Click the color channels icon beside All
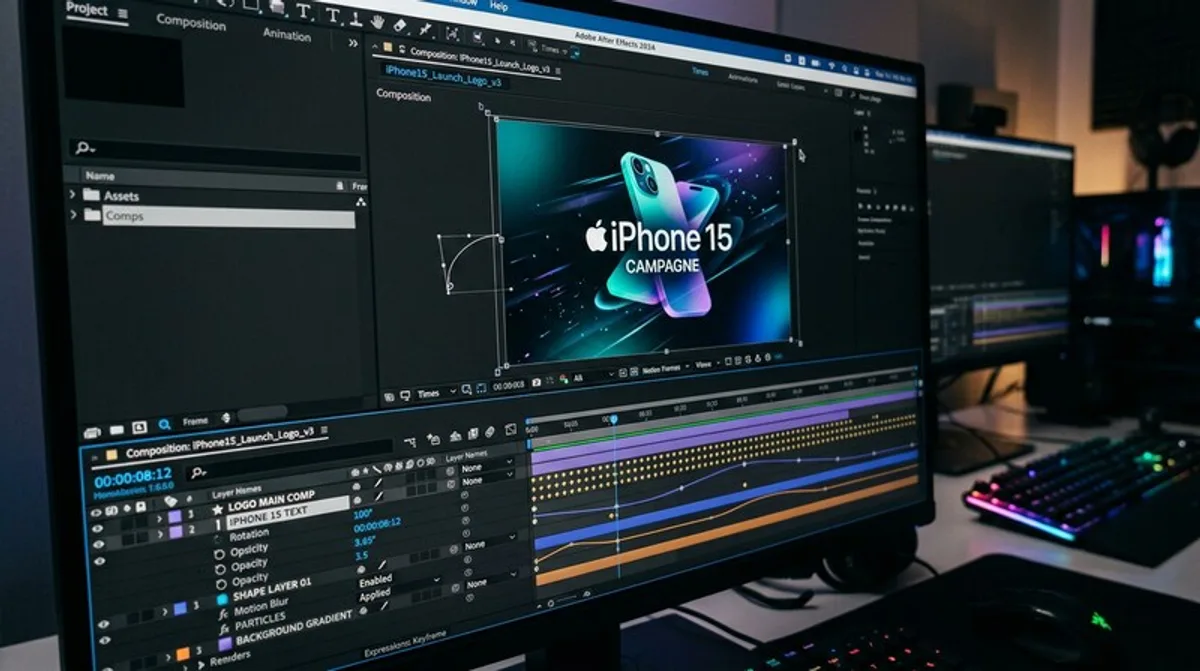The height and width of the screenshot is (671, 1200). click(563, 378)
